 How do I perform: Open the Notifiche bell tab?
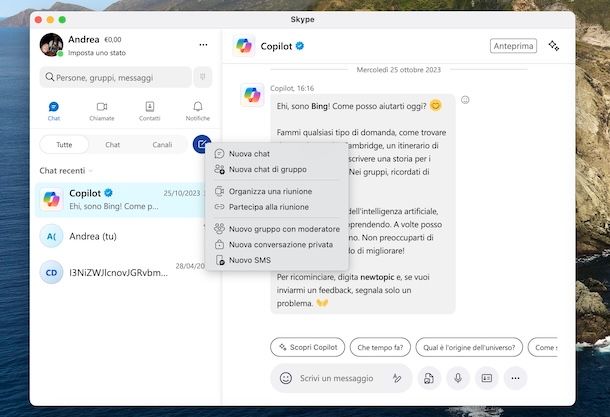[x=198, y=111]
